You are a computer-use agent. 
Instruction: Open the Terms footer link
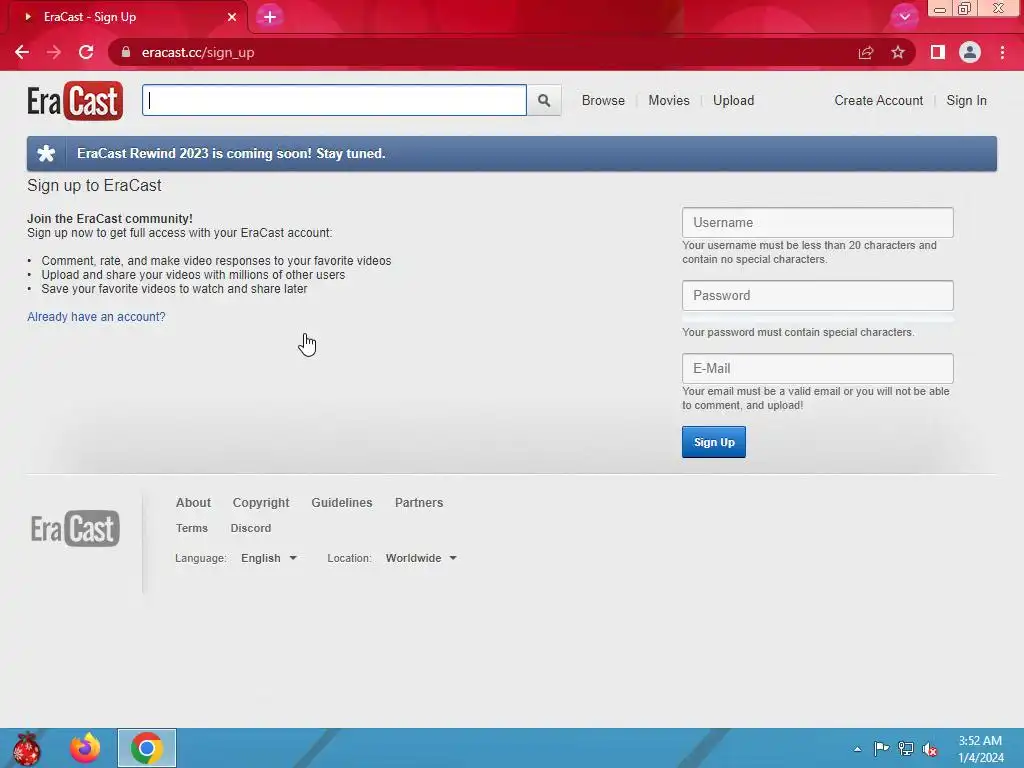[191, 528]
